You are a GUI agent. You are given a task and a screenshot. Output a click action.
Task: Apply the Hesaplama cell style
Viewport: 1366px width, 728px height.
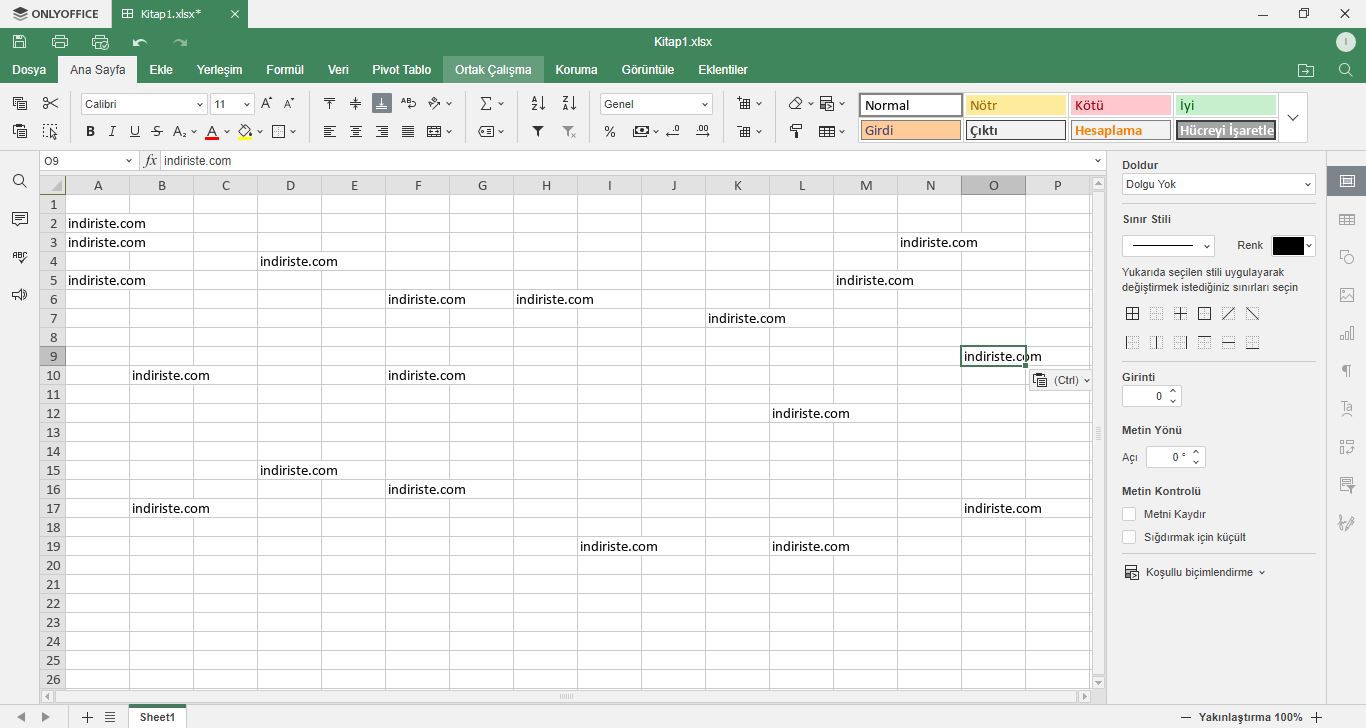click(1121, 130)
